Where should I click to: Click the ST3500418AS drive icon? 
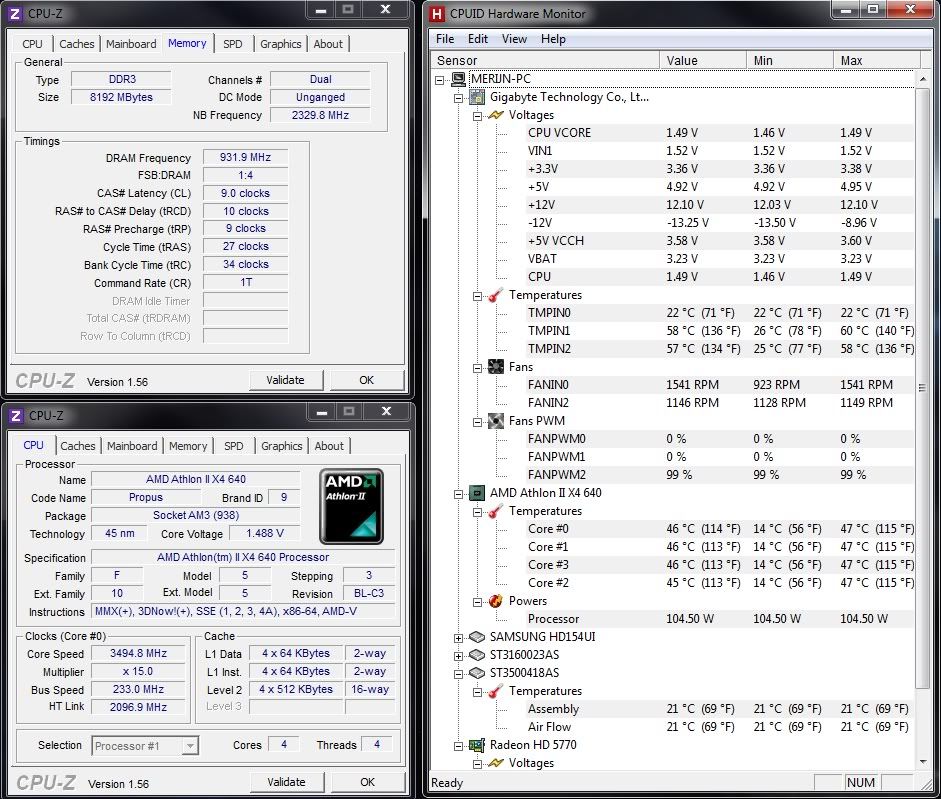click(x=477, y=673)
